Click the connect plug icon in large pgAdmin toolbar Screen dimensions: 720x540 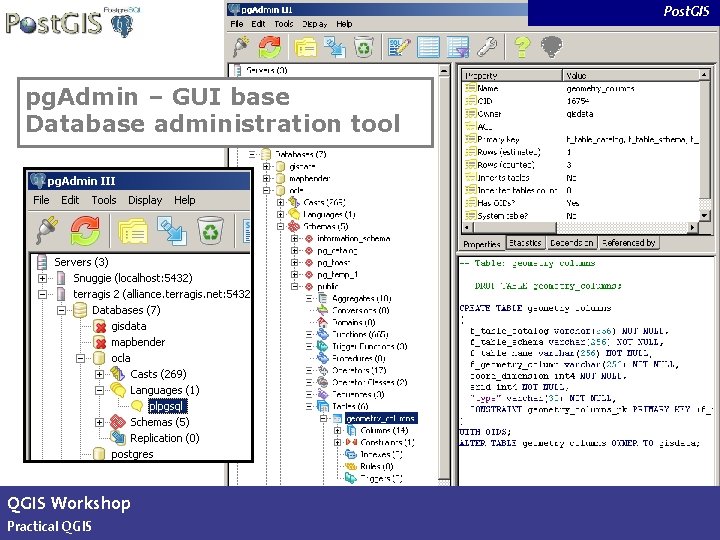coord(241,46)
